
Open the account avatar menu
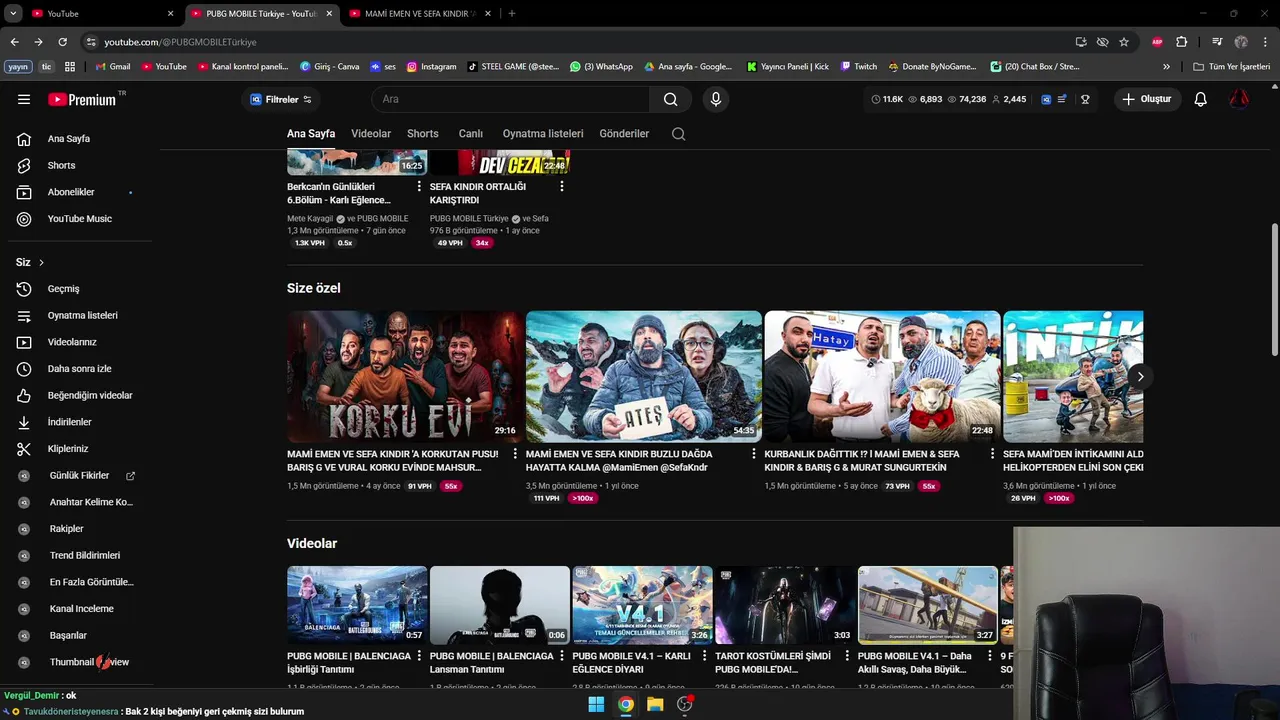(1239, 99)
